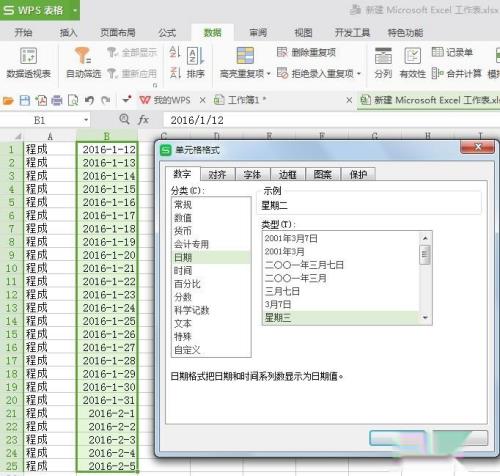Open the 特色功能 ribbon tab
Image resolution: width=500 pixels, height=476 pixels.
click(x=405, y=33)
